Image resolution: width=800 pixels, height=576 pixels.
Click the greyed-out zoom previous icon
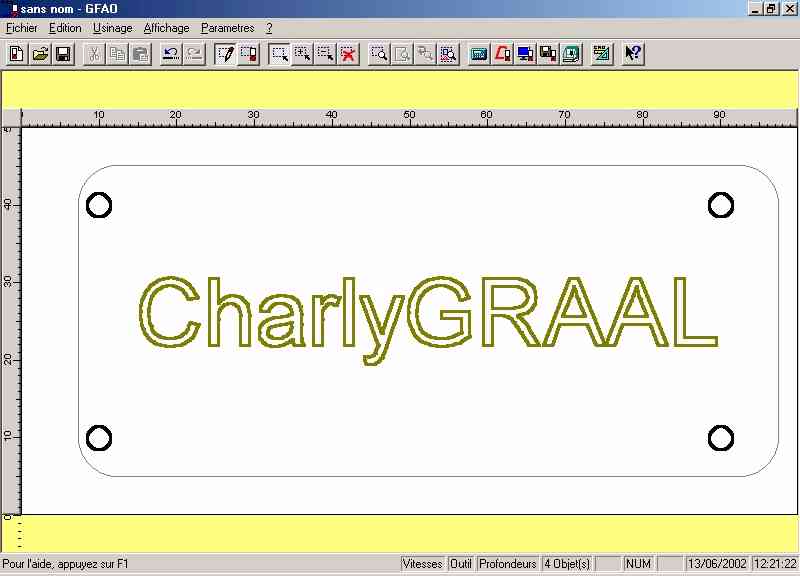click(x=425, y=54)
